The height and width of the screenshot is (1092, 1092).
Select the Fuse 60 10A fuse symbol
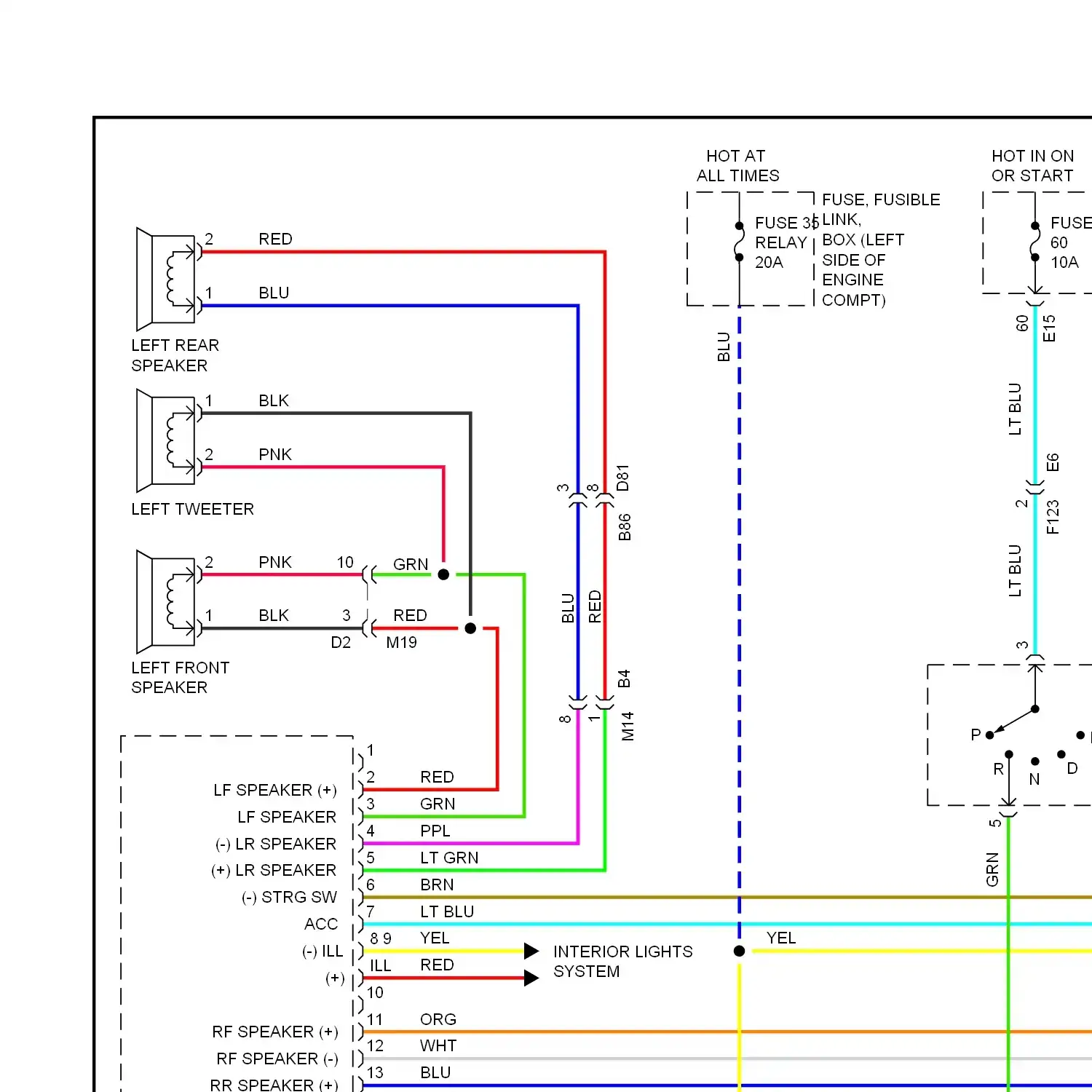coord(1034,242)
